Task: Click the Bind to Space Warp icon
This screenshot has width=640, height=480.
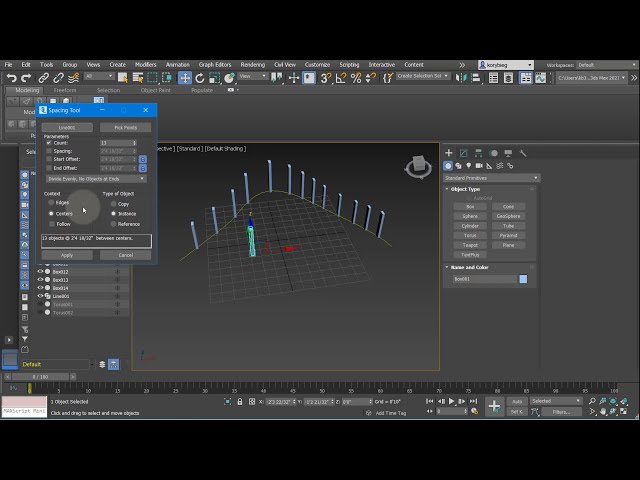Action: pos(73,78)
